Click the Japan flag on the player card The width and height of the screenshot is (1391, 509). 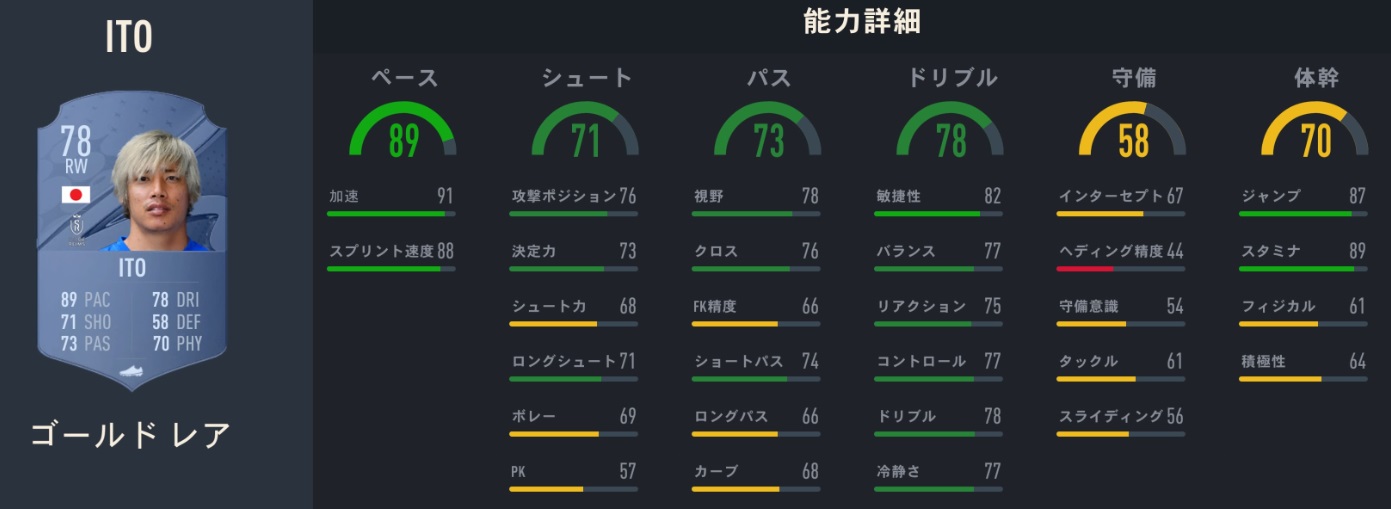pyautogui.click(x=76, y=195)
